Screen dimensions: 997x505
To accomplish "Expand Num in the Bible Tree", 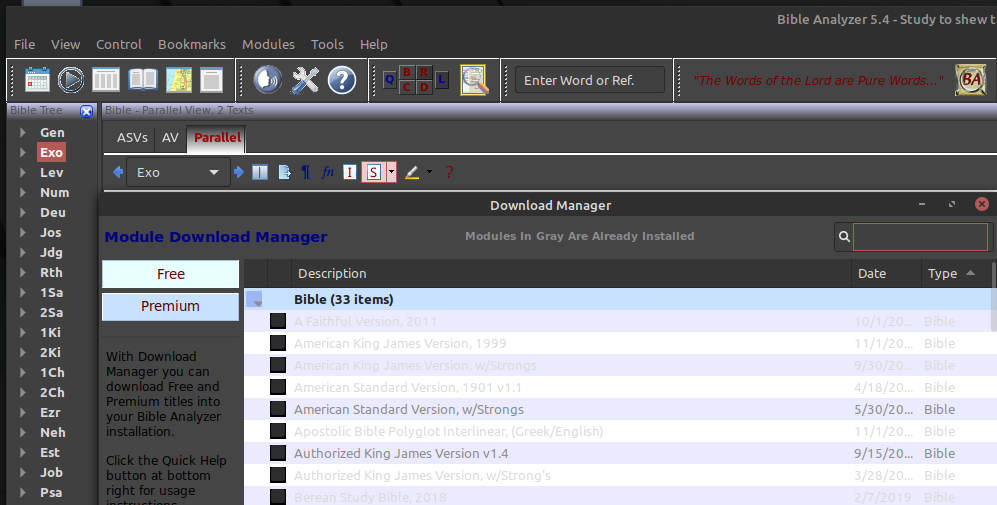I will coord(23,192).
